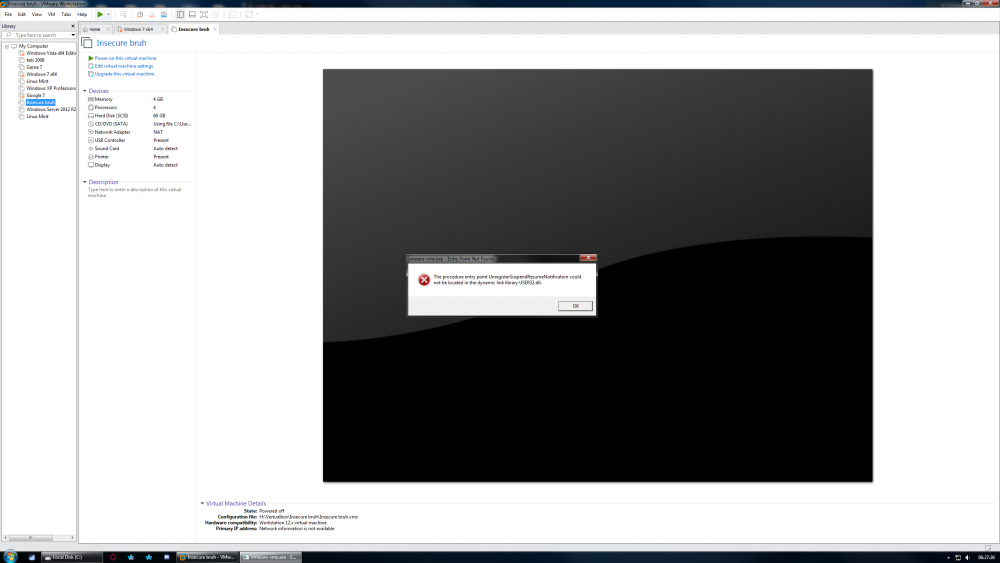The width and height of the screenshot is (1000, 563).
Task: Click the red error icon in dialog
Action: click(424, 280)
